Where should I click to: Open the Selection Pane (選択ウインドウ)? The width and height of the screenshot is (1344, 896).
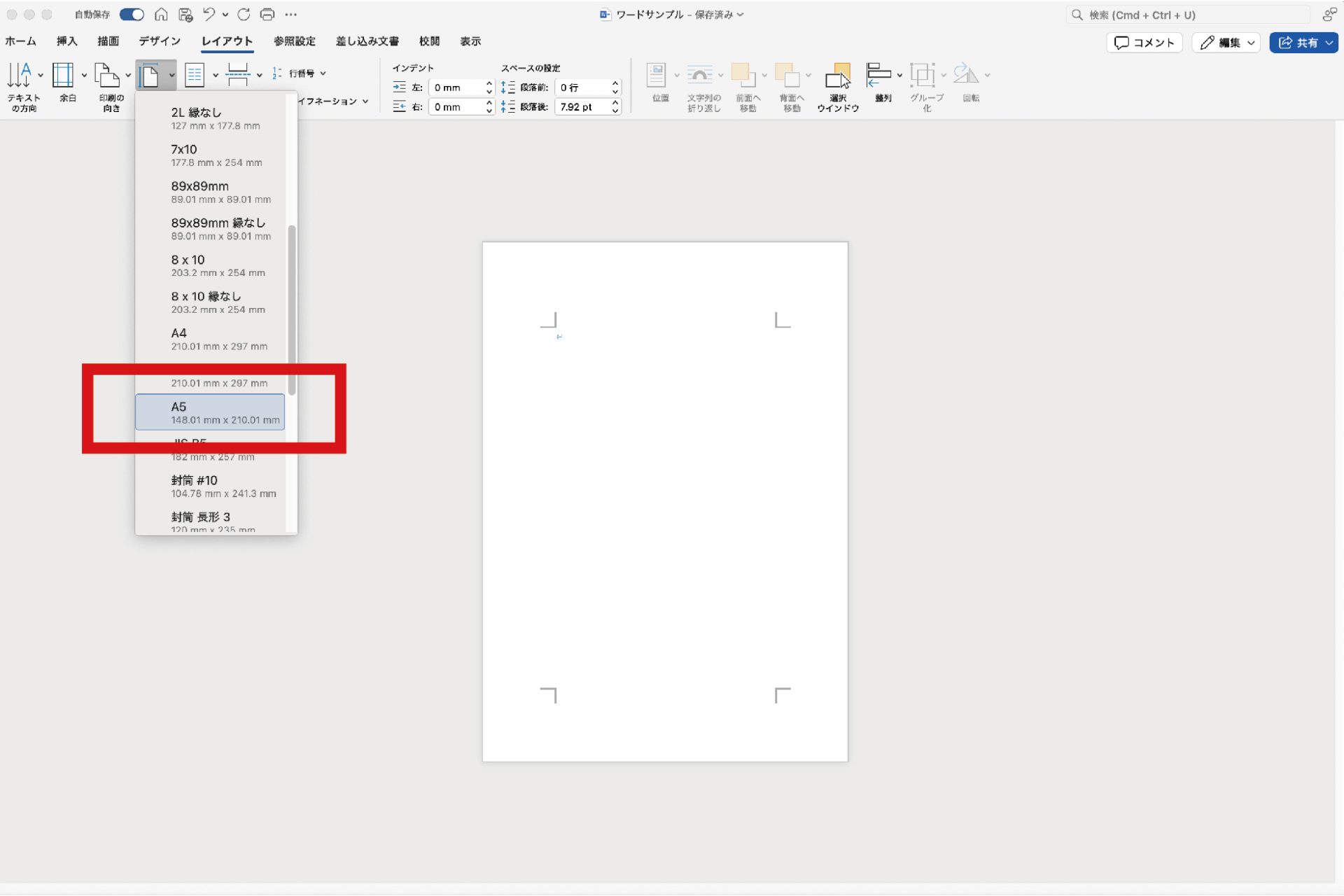837,77
